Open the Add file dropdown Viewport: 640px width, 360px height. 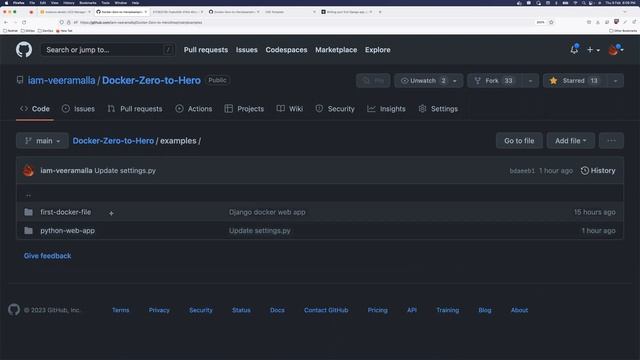click(571, 141)
